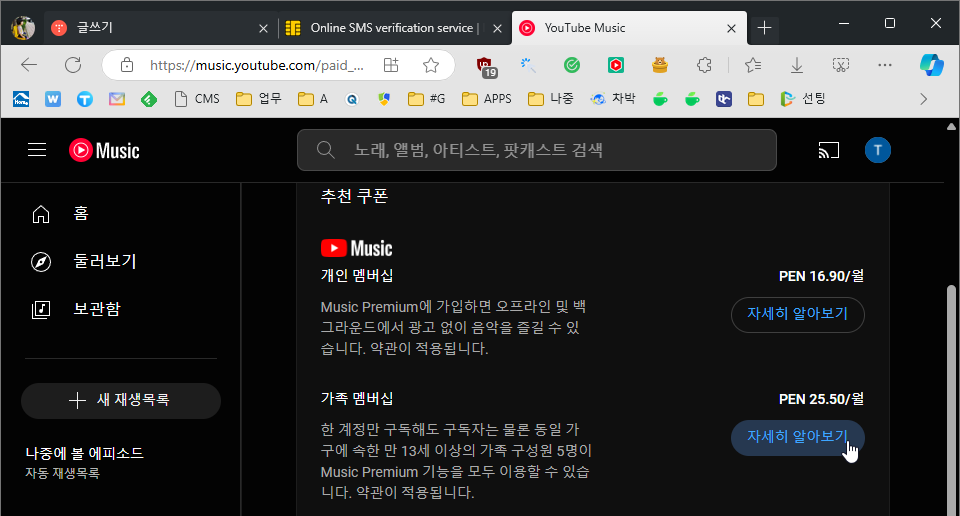Click the site lock icon in address bar

127,65
